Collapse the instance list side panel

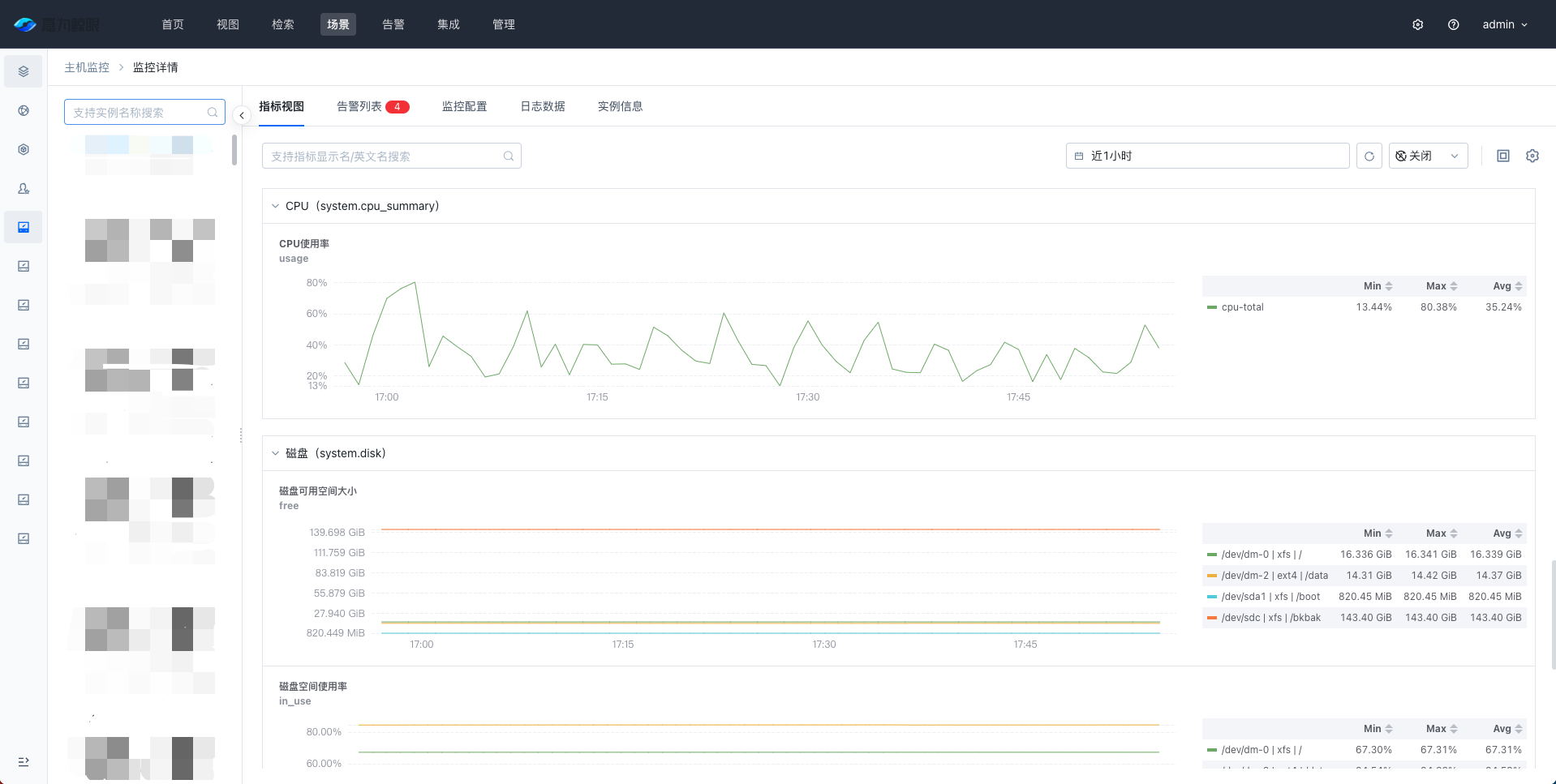click(242, 116)
